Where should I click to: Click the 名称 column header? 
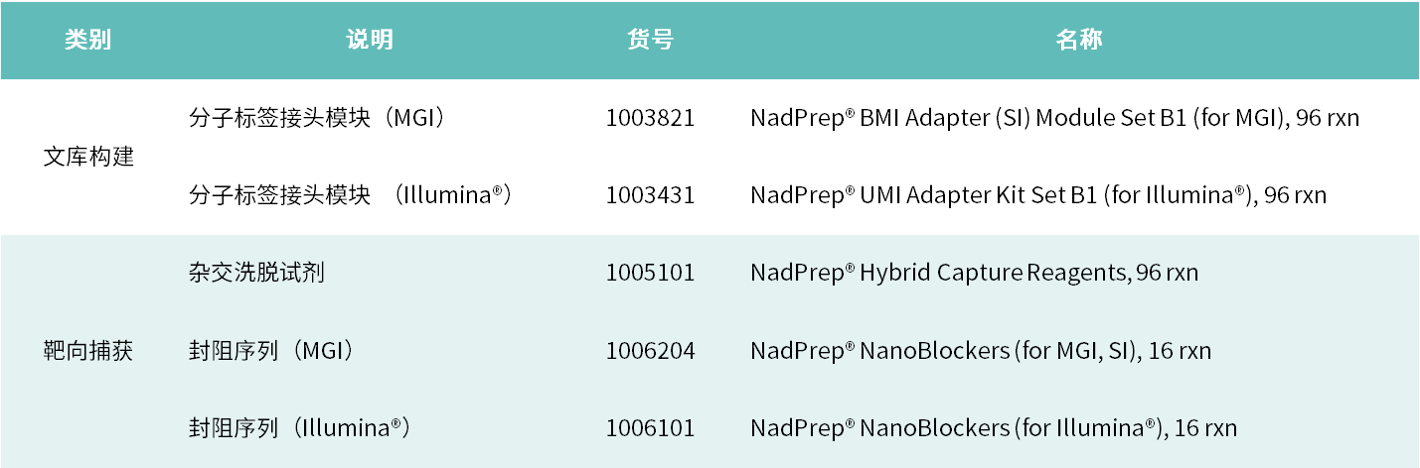[1079, 40]
